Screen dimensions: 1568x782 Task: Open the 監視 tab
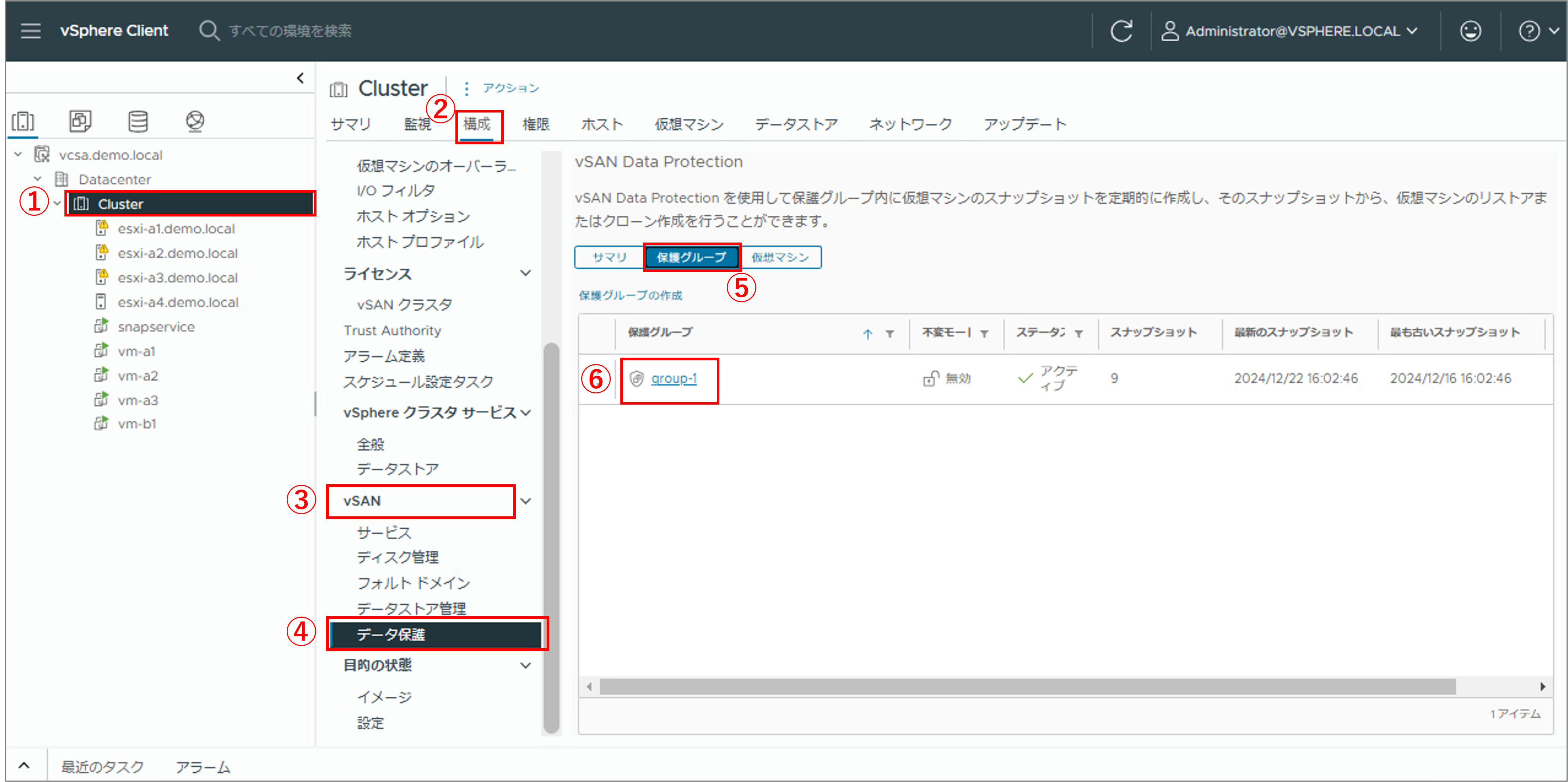pyautogui.click(x=417, y=124)
